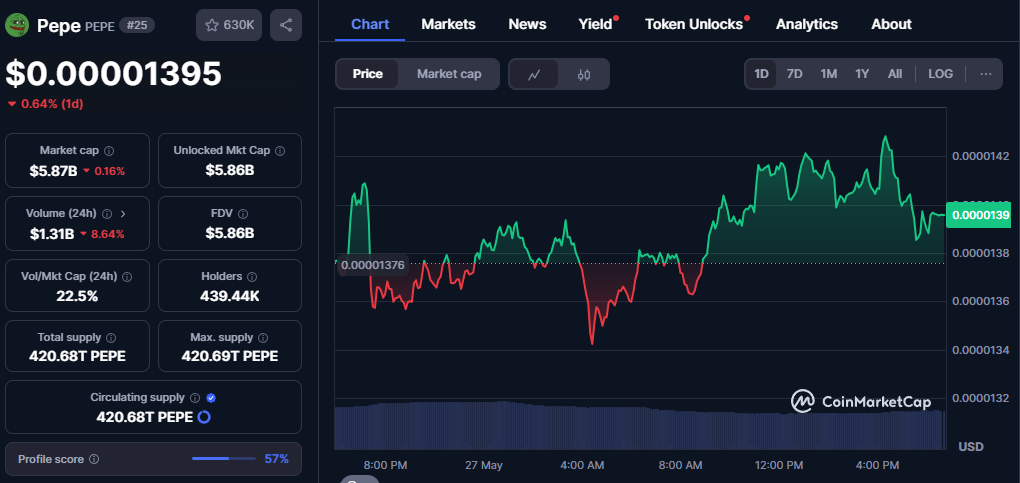This screenshot has height=483, width=1020.
Task: Click the volume bars under the chart
Action: (639, 426)
